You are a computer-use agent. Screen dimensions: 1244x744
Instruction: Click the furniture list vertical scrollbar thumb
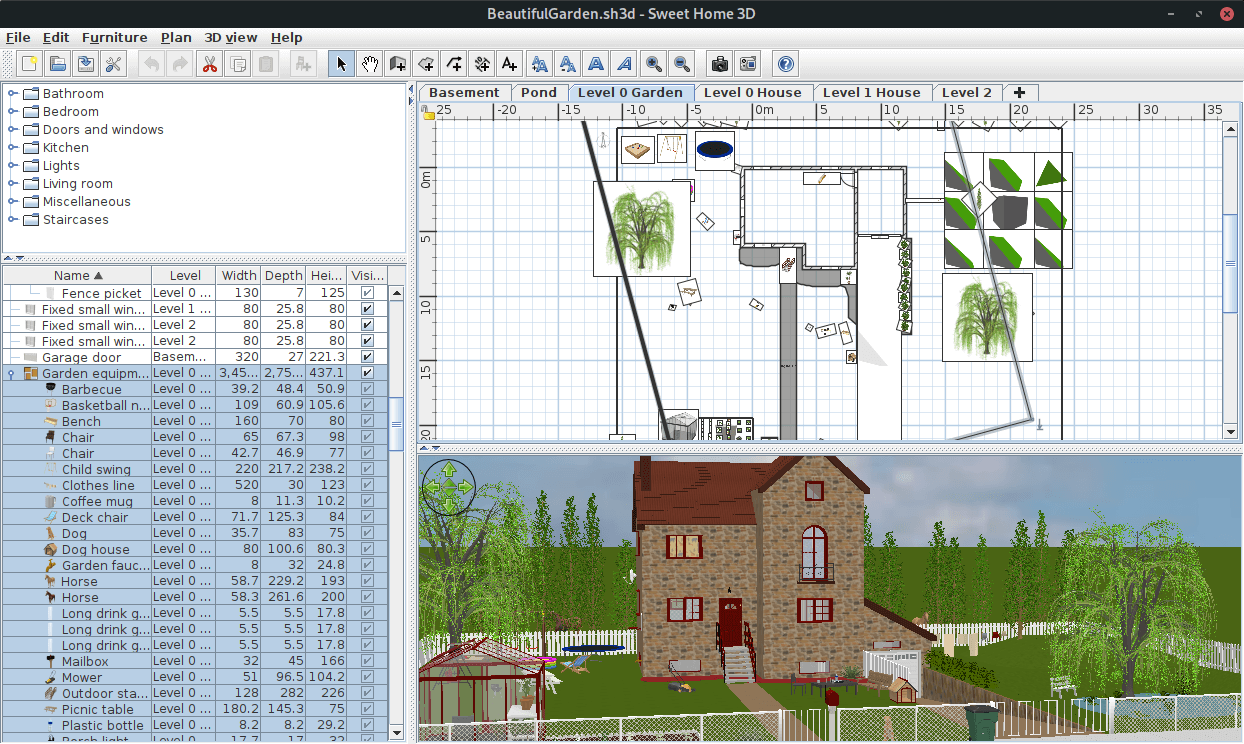pyautogui.click(x=396, y=424)
